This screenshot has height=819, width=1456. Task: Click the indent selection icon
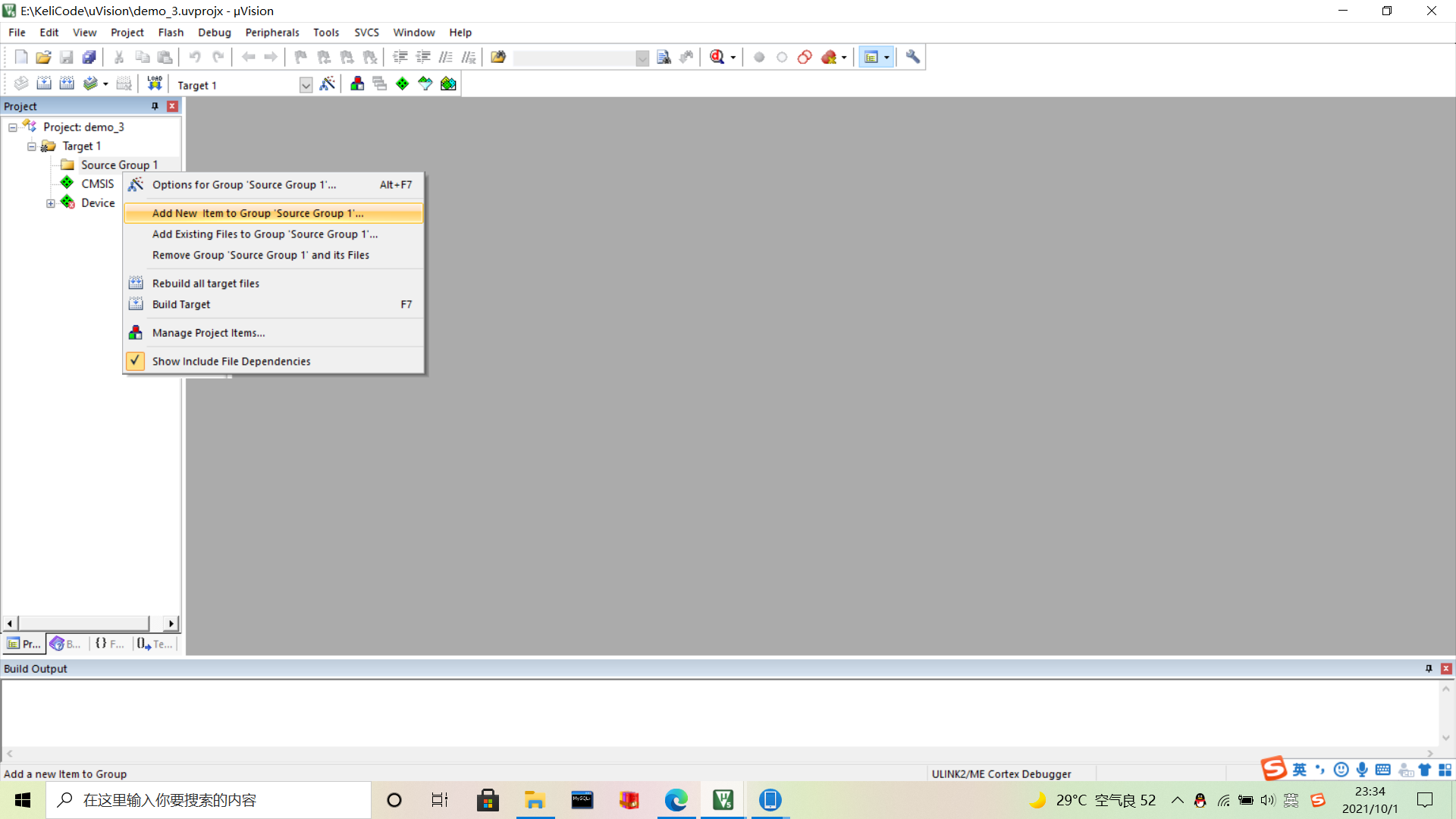coord(400,57)
